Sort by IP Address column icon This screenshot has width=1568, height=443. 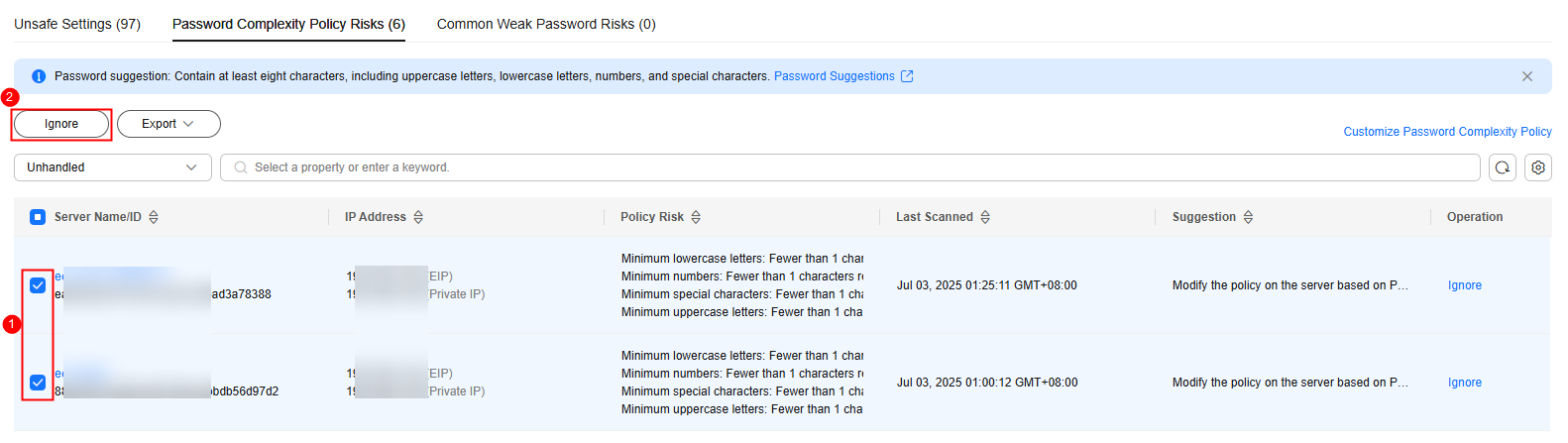(x=418, y=217)
